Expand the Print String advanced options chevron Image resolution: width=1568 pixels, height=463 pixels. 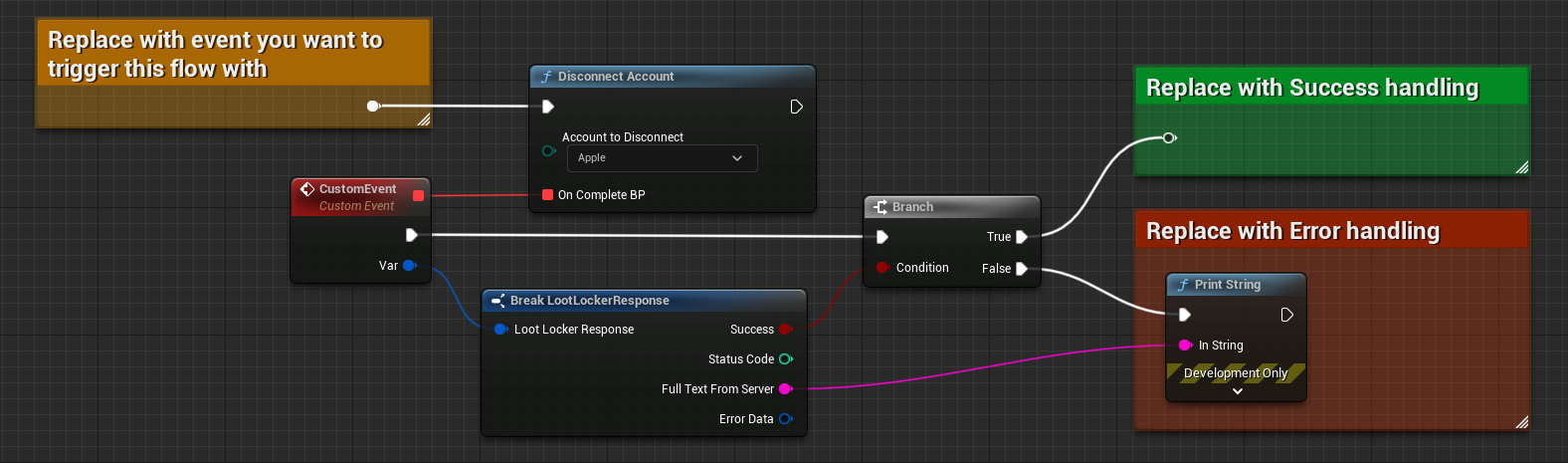click(x=1237, y=392)
